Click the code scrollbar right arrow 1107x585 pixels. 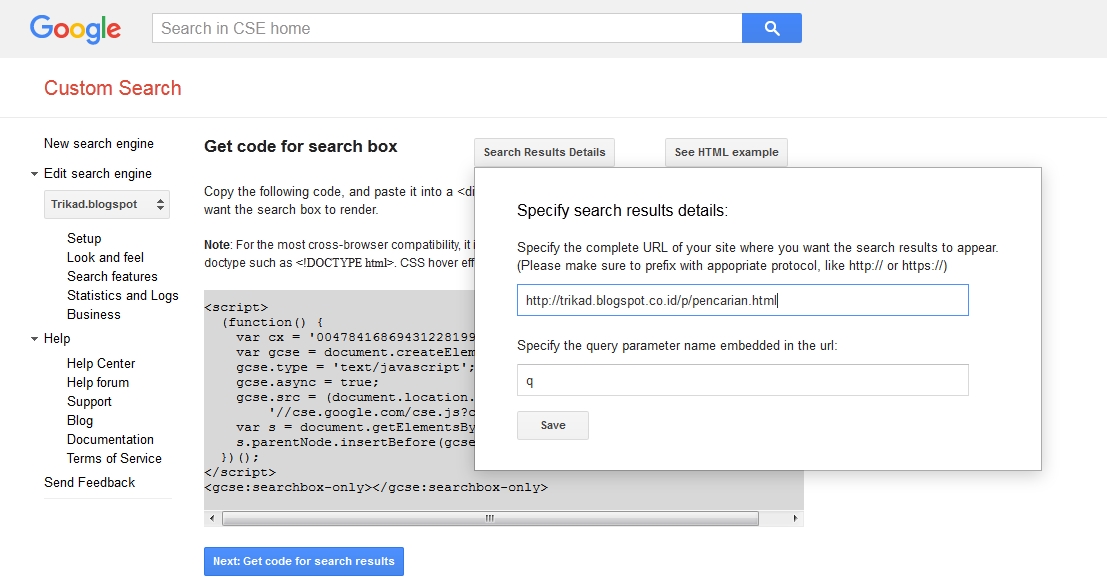coord(795,518)
